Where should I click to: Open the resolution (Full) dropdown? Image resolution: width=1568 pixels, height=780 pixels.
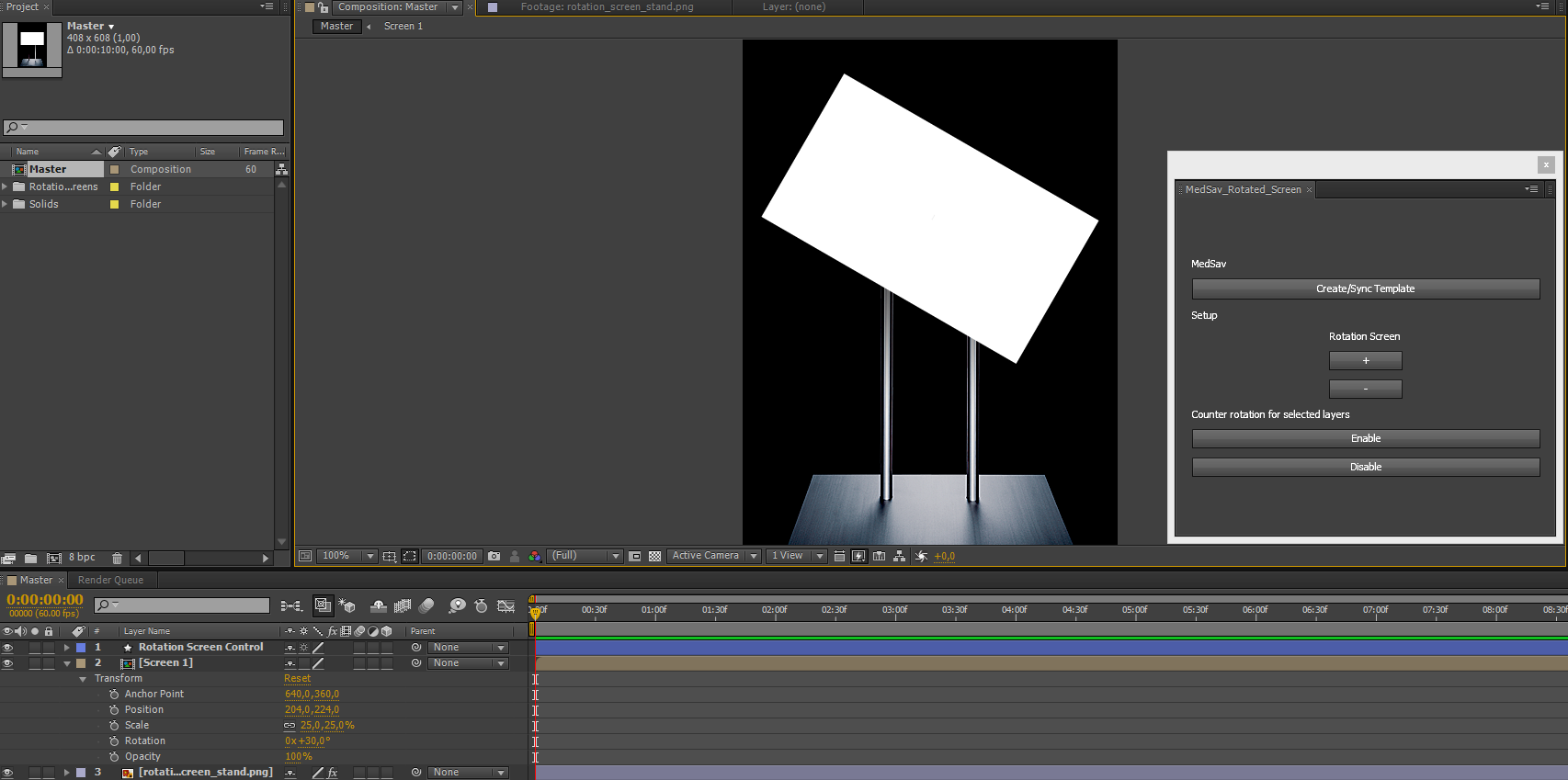click(x=585, y=556)
